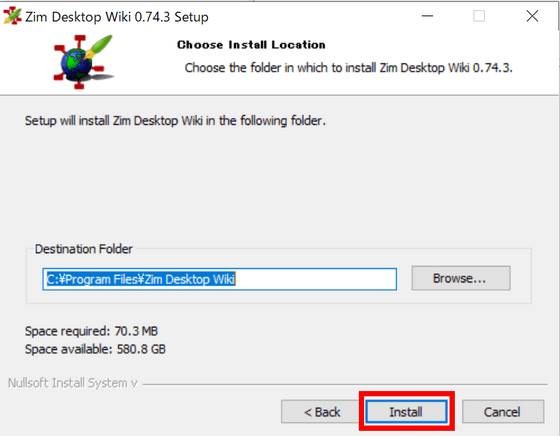Screen dimensions: 560x436
Task: Click the highlighted Program Files path text
Action: click(x=141, y=279)
